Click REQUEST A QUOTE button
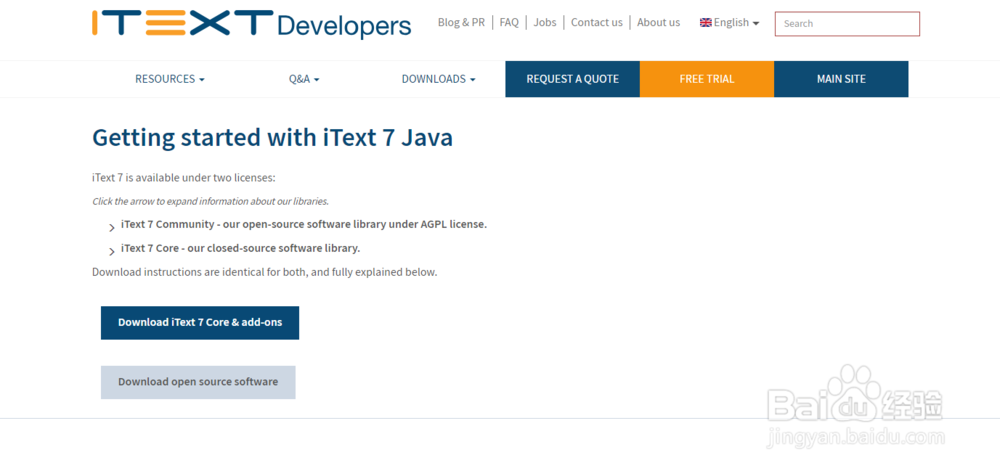Image resolution: width=1000 pixels, height=471 pixels. 573,79
